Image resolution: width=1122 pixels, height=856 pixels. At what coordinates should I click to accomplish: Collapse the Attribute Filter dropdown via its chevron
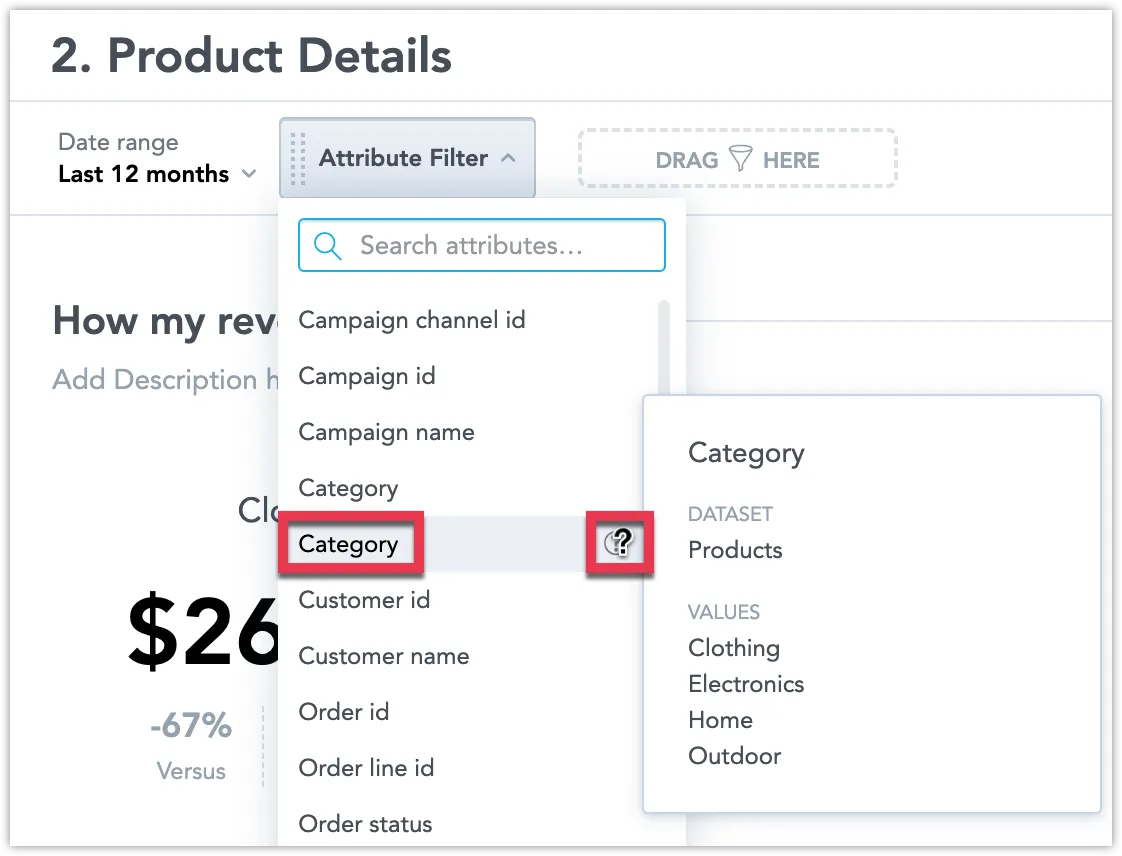click(508, 158)
